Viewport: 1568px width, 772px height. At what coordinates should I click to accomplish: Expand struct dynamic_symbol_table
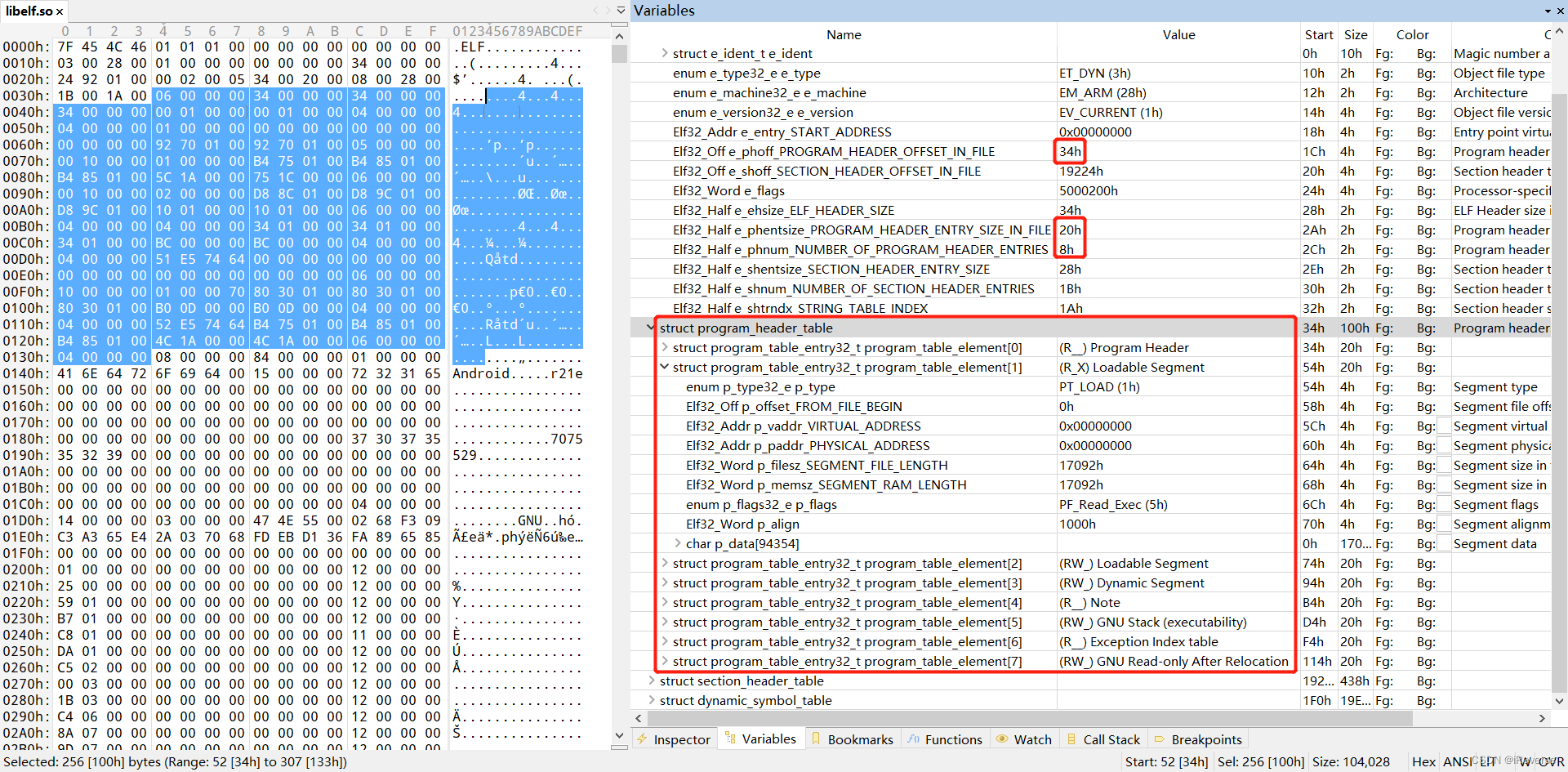click(x=651, y=700)
